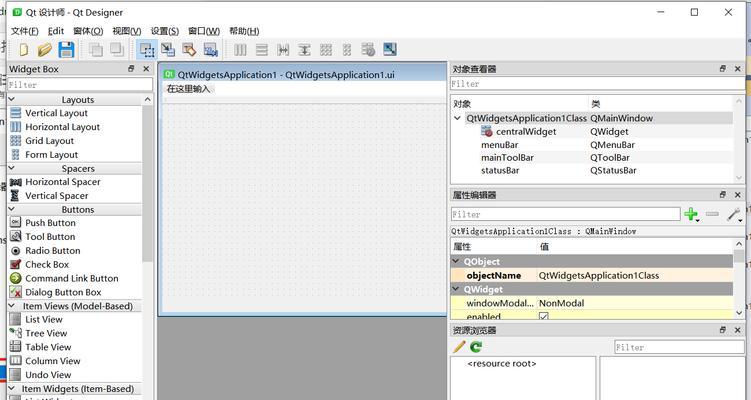Click the property editor vertical scrollbar

(x=739, y=280)
